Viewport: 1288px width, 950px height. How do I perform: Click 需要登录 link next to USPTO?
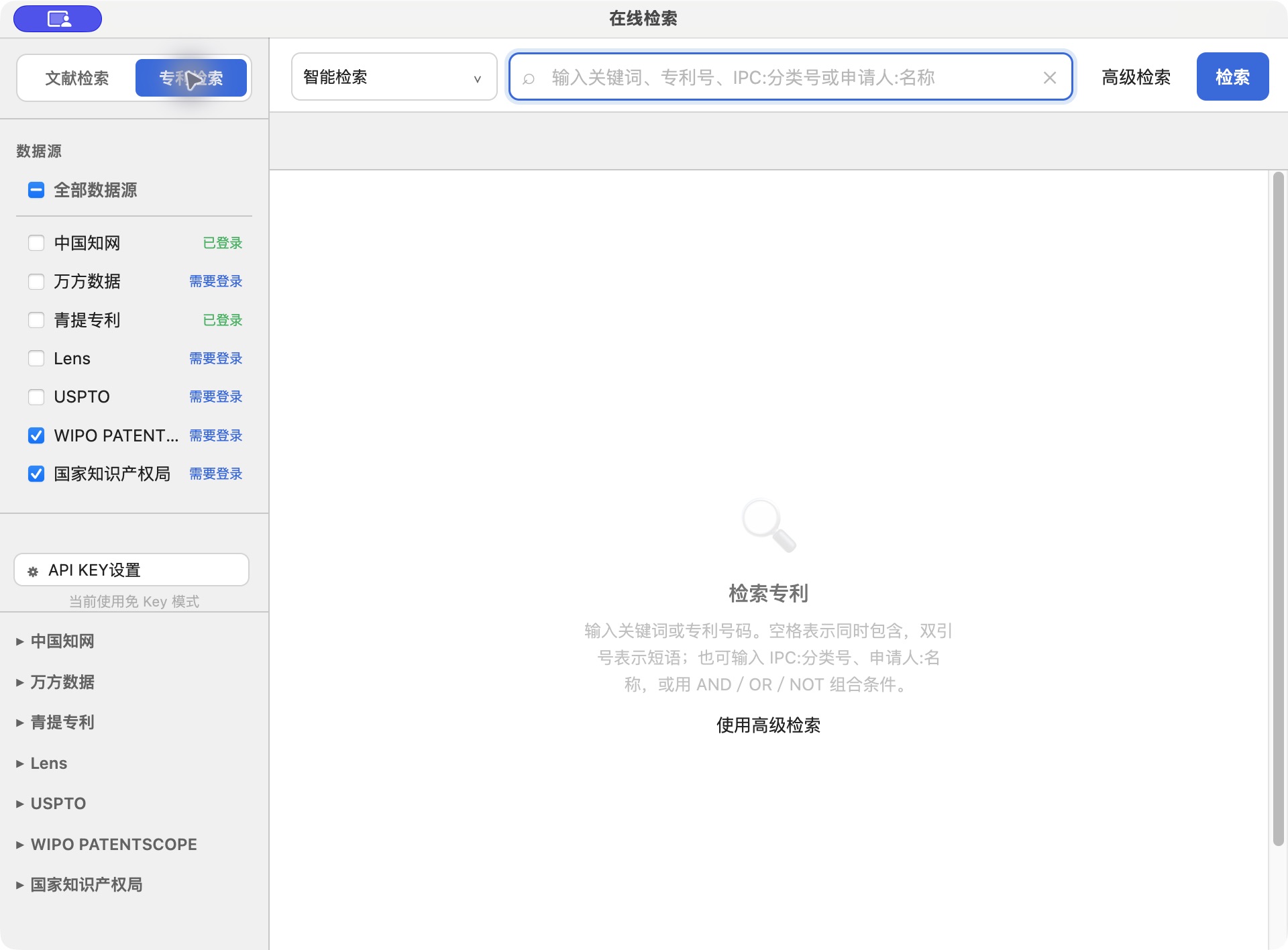215,397
